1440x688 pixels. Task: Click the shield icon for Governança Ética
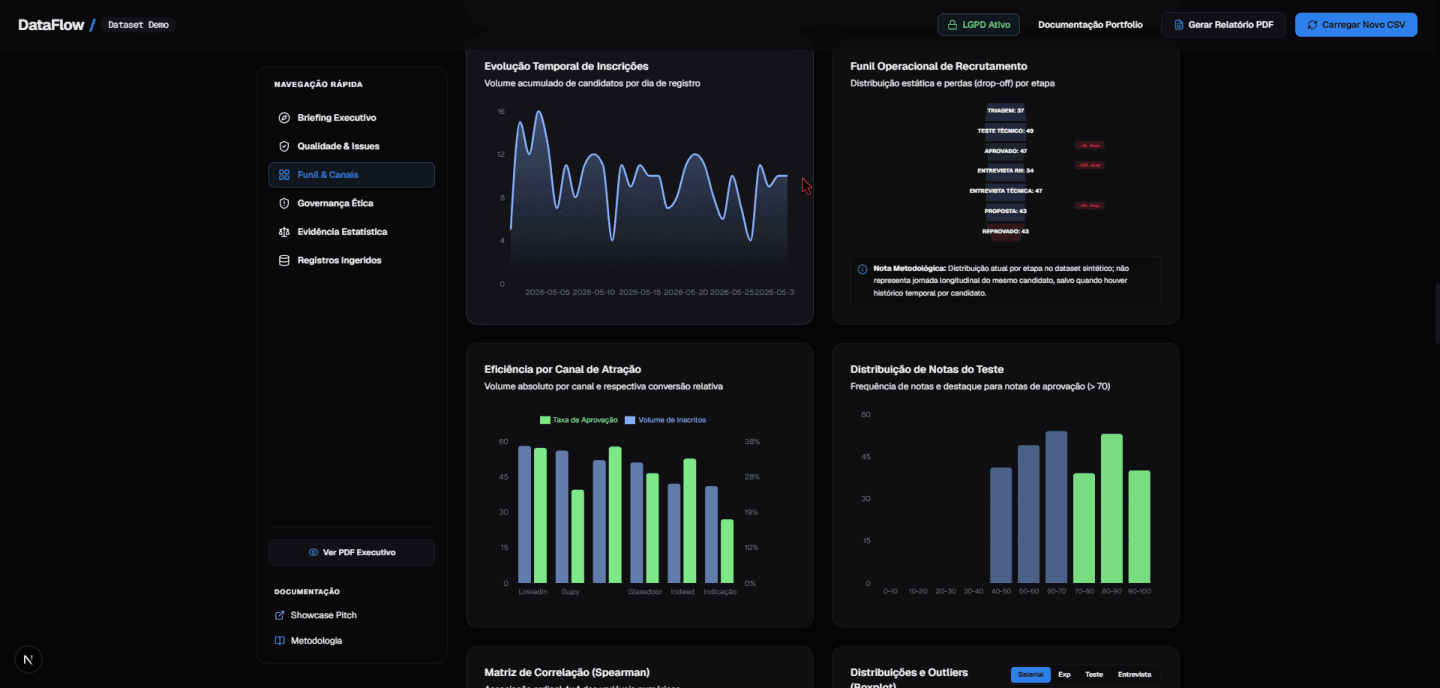284,203
